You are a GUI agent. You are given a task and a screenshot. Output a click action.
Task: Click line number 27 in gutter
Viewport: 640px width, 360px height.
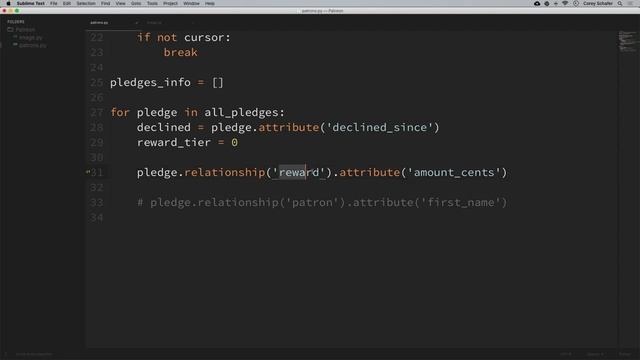[x=97, y=112]
